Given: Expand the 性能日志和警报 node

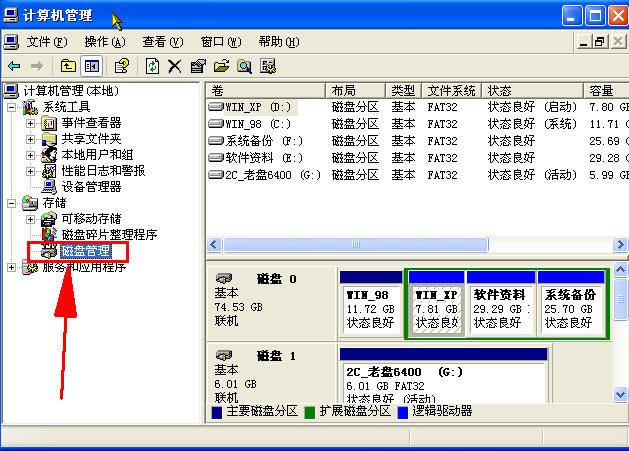Looking at the screenshot, I should click(x=30, y=171).
